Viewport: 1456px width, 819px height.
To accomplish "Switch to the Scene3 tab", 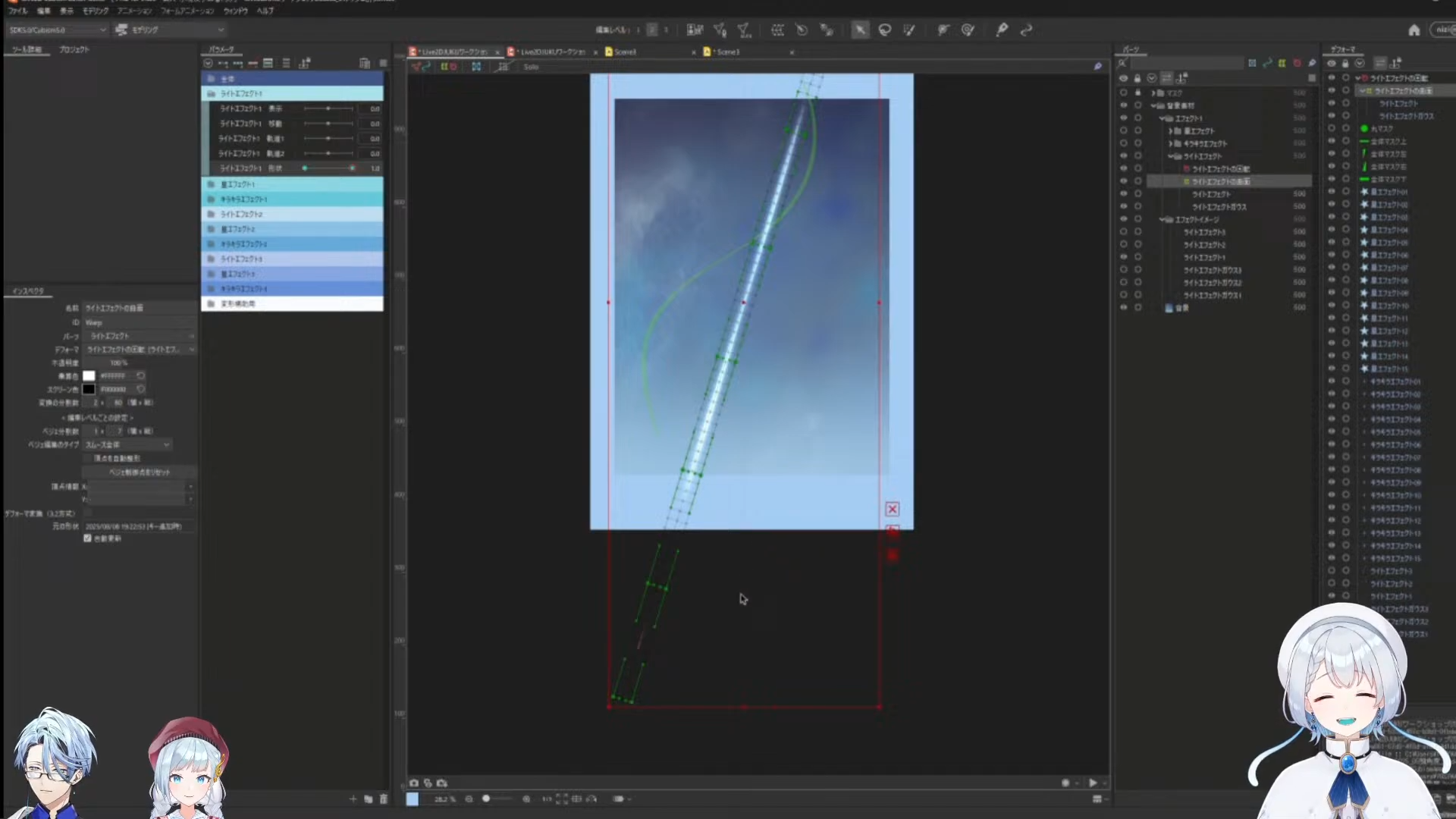I will 626,52.
